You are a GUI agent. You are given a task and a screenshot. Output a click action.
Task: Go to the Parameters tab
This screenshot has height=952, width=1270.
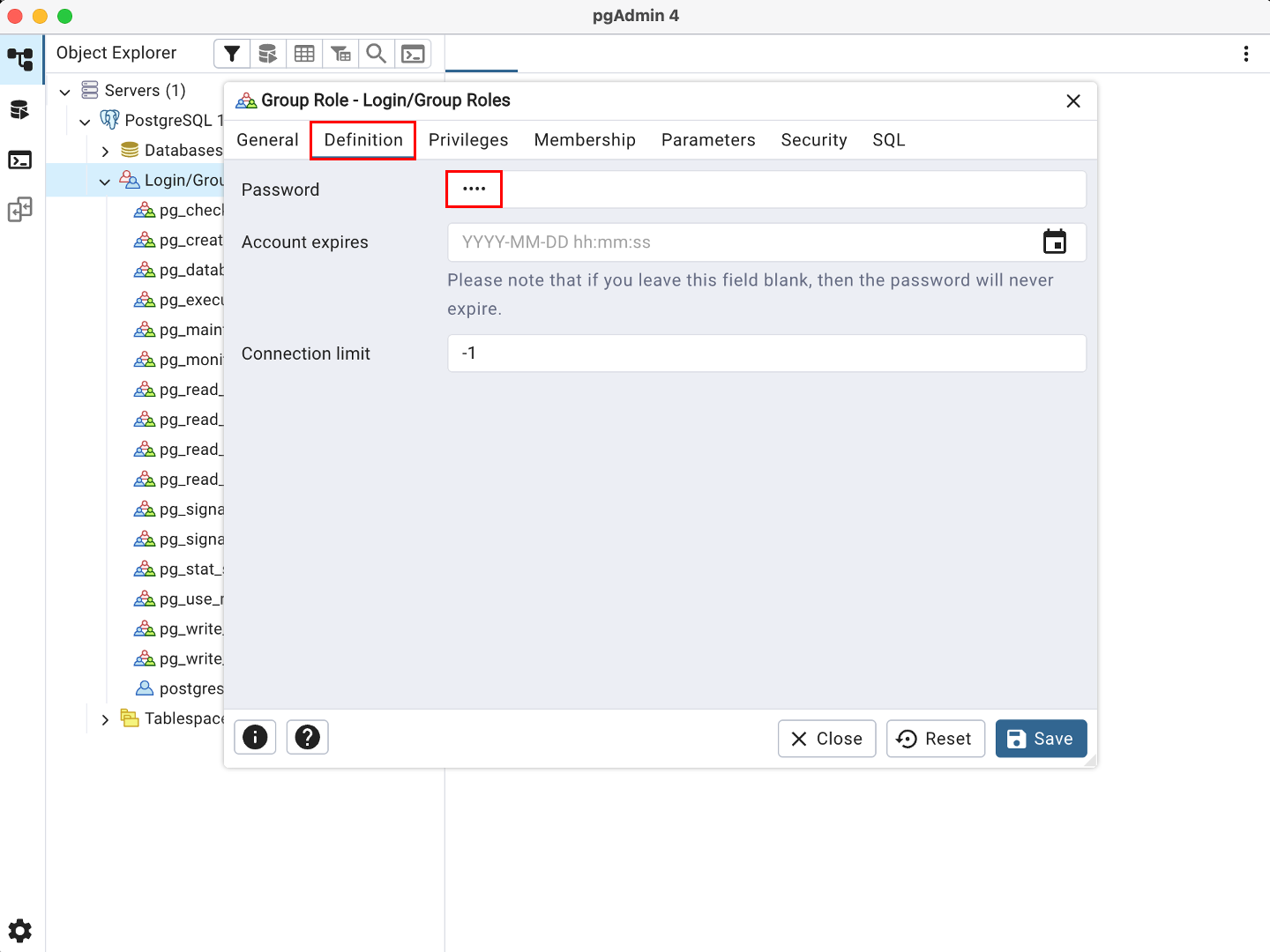coord(708,140)
